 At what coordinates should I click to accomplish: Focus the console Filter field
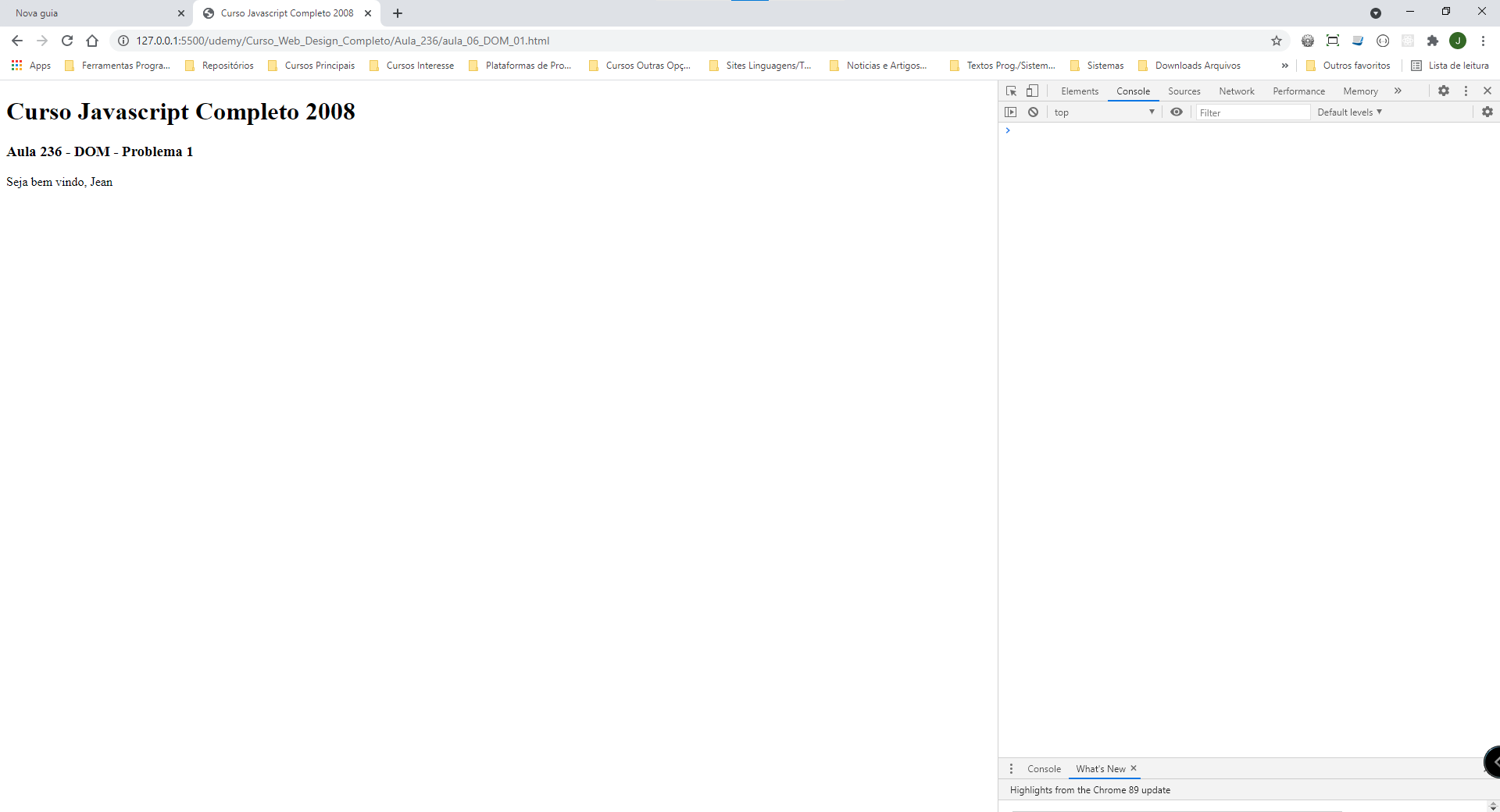1252,112
